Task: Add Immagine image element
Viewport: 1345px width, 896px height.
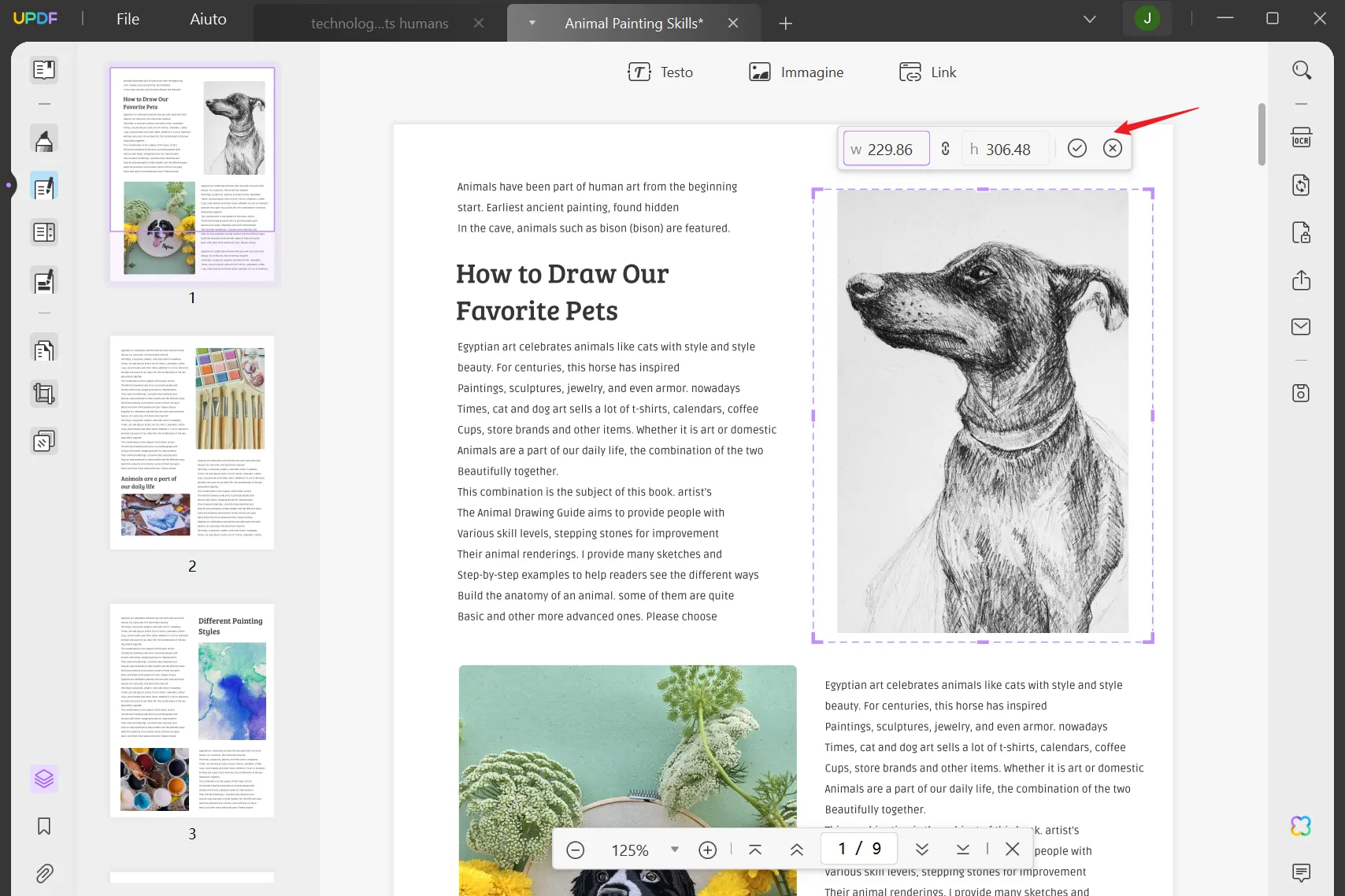Action: point(796,72)
